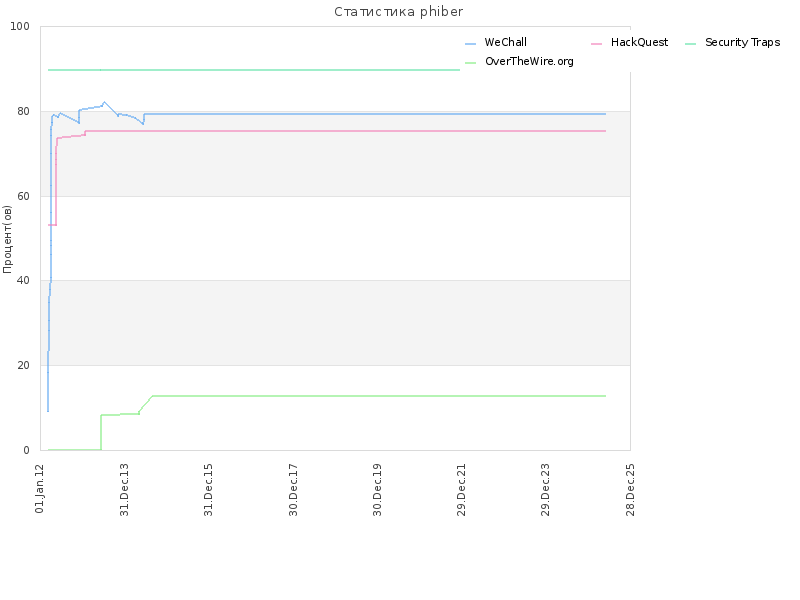Select the WeChall legend label
The image size is (800, 600).
(x=506, y=42)
